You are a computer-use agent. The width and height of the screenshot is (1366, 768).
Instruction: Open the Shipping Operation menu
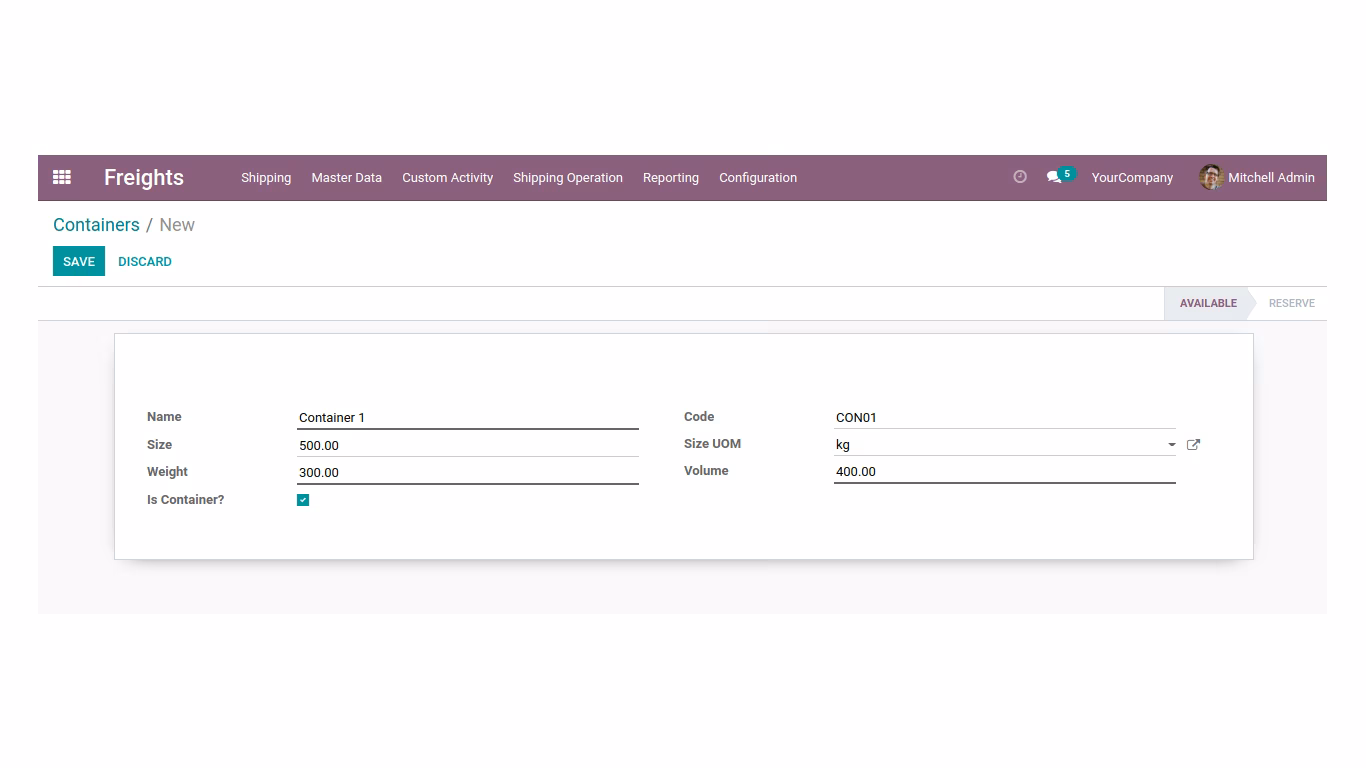pos(568,178)
